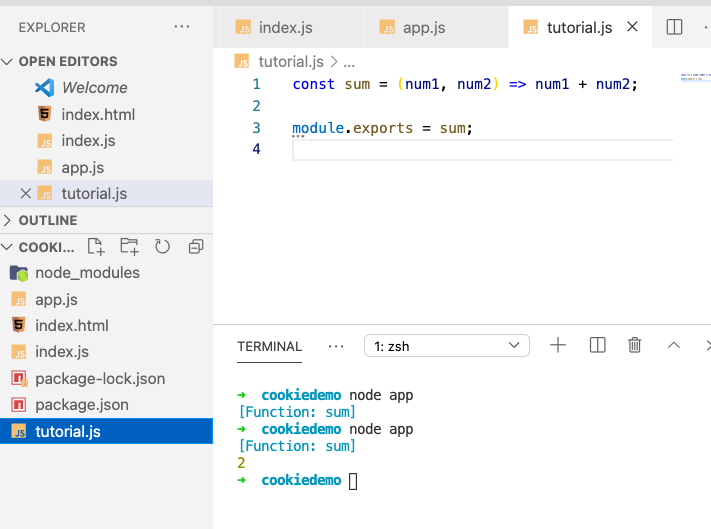
Task: Kill terminal with trash icon
Action: (634, 345)
